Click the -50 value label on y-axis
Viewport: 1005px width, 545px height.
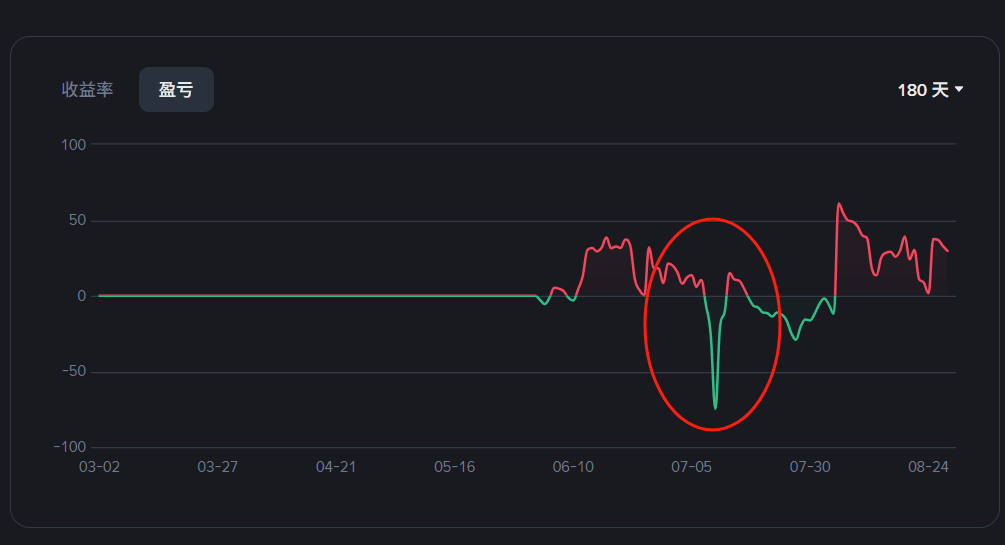(x=73, y=372)
